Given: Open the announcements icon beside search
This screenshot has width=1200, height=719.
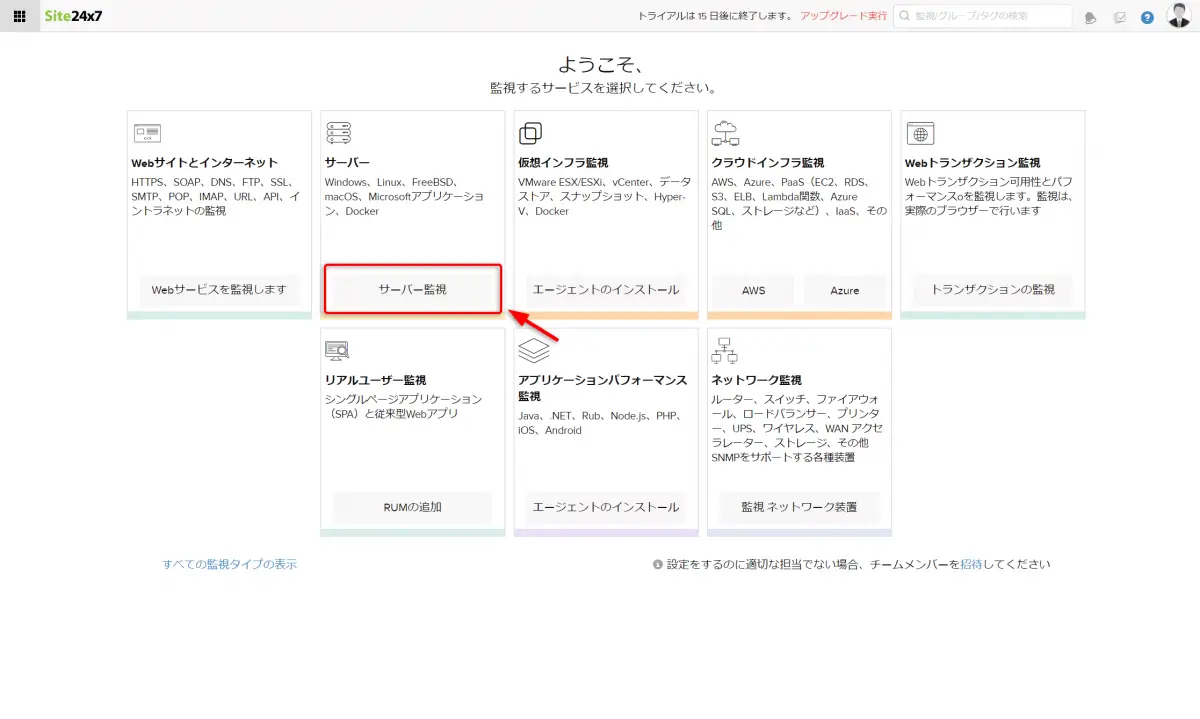Looking at the screenshot, I should [x=1091, y=17].
